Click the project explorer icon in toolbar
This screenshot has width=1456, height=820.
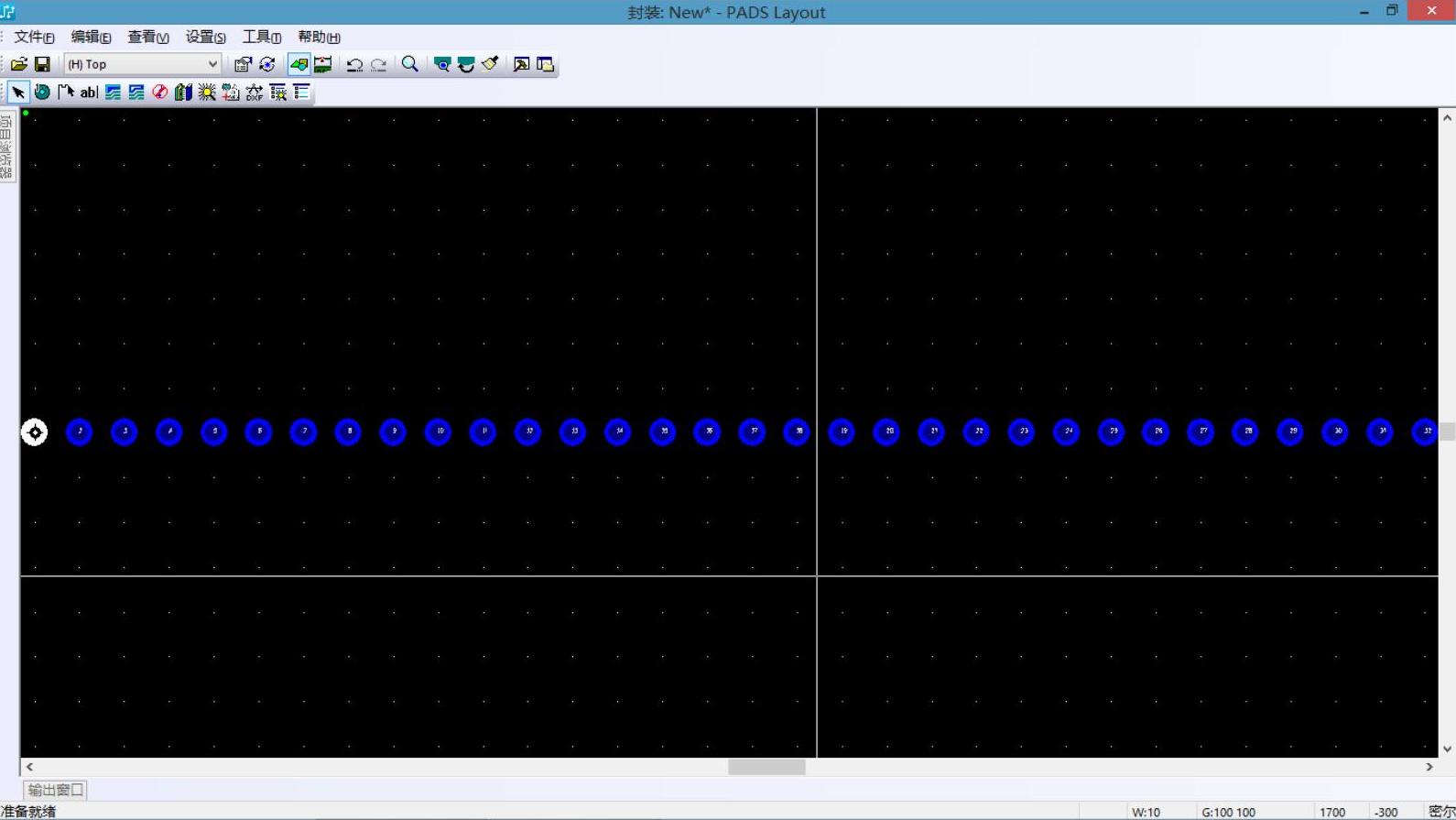pos(545,64)
